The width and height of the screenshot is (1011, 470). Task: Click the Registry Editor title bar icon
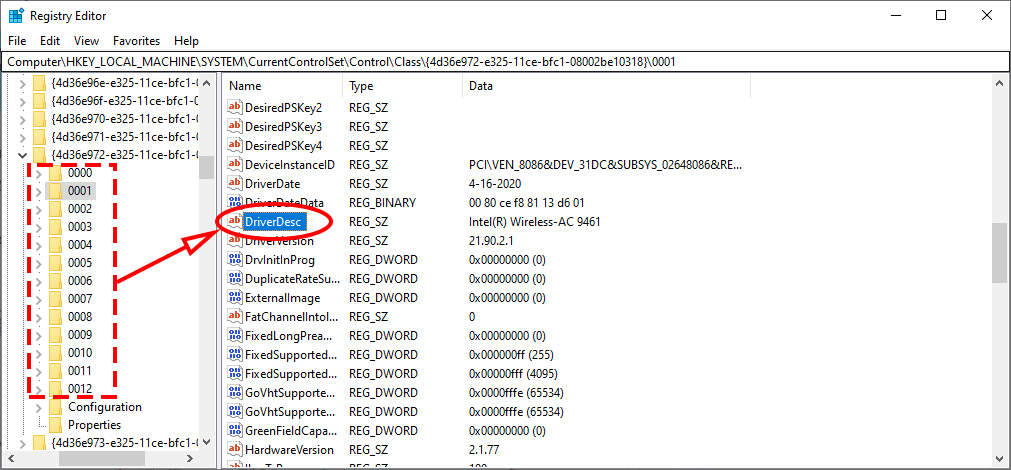[16, 15]
